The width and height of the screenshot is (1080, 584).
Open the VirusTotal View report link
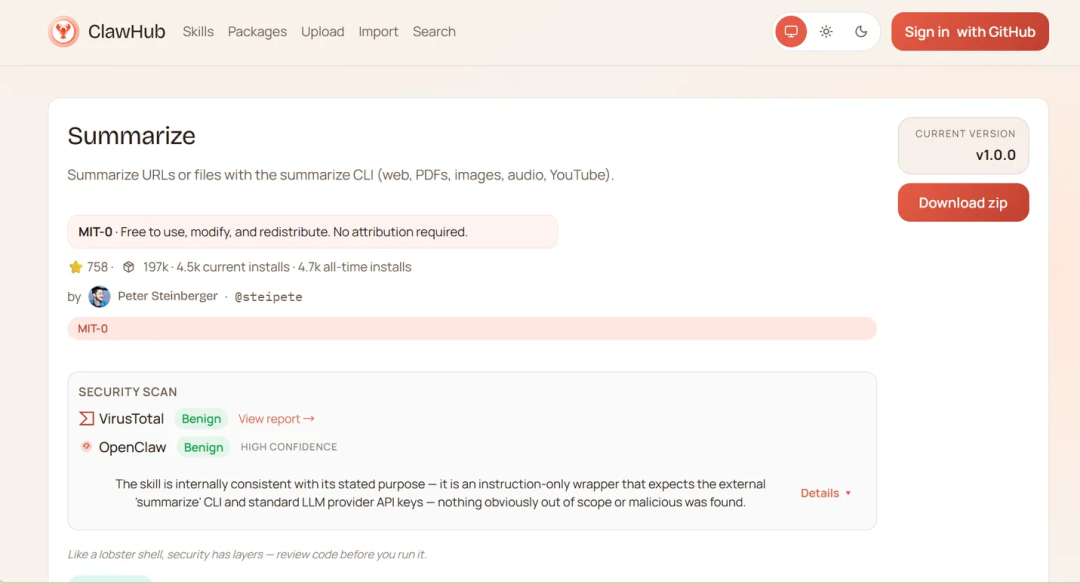[x=276, y=419]
